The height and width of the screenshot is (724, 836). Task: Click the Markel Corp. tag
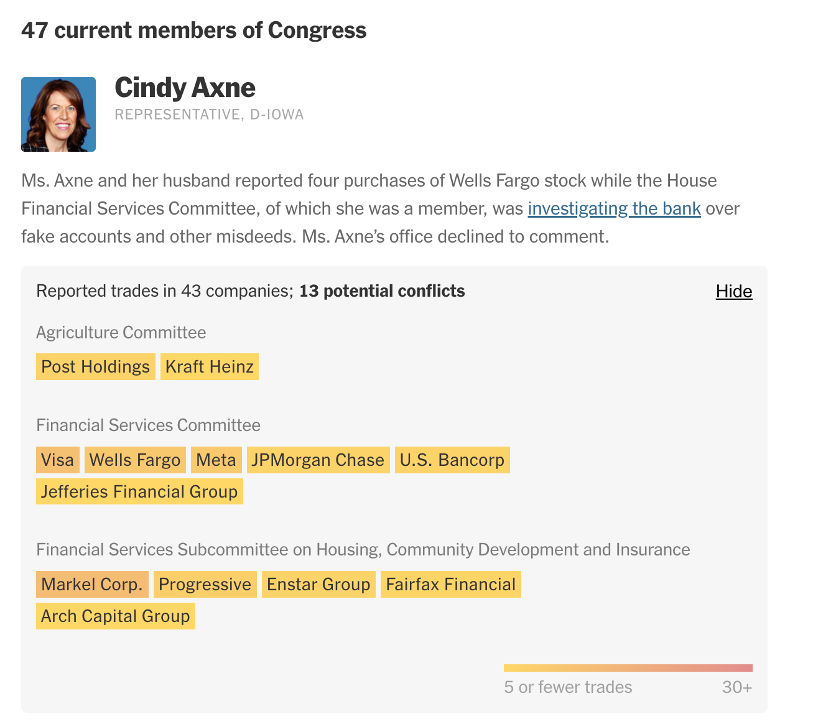click(x=92, y=584)
